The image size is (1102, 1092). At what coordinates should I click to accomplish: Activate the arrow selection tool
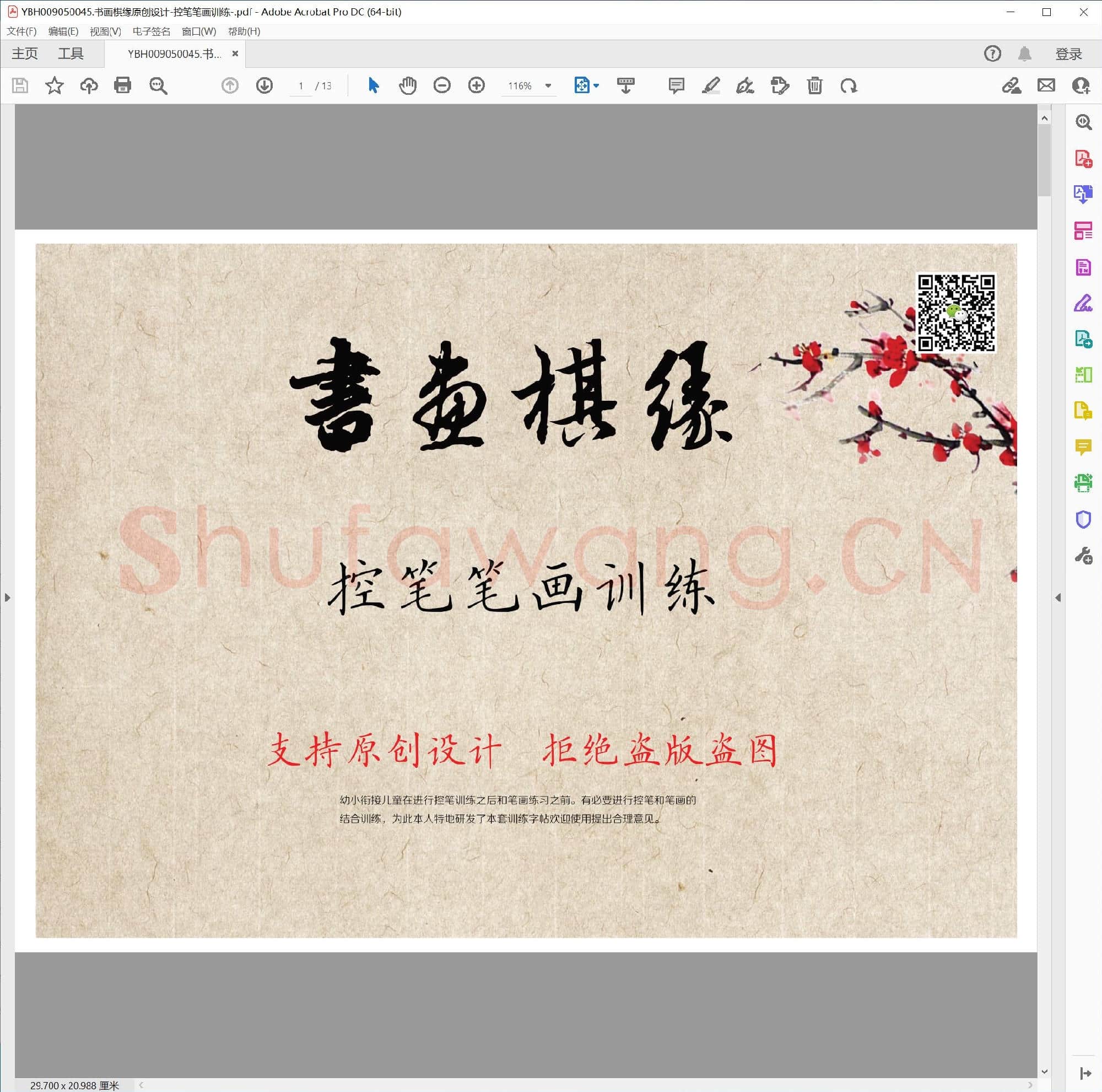[373, 85]
